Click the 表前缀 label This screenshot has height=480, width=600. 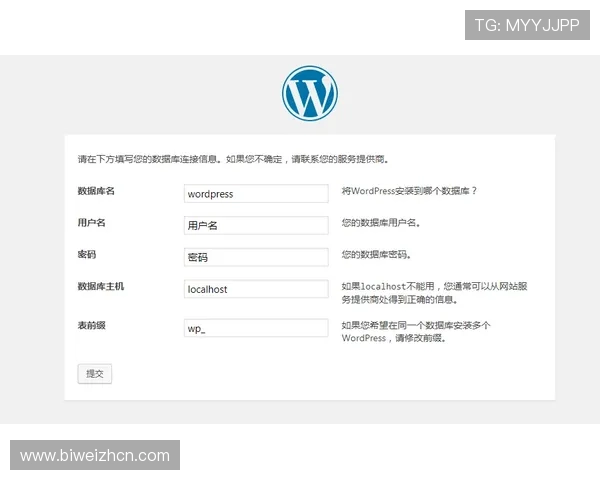tap(91, 325)
